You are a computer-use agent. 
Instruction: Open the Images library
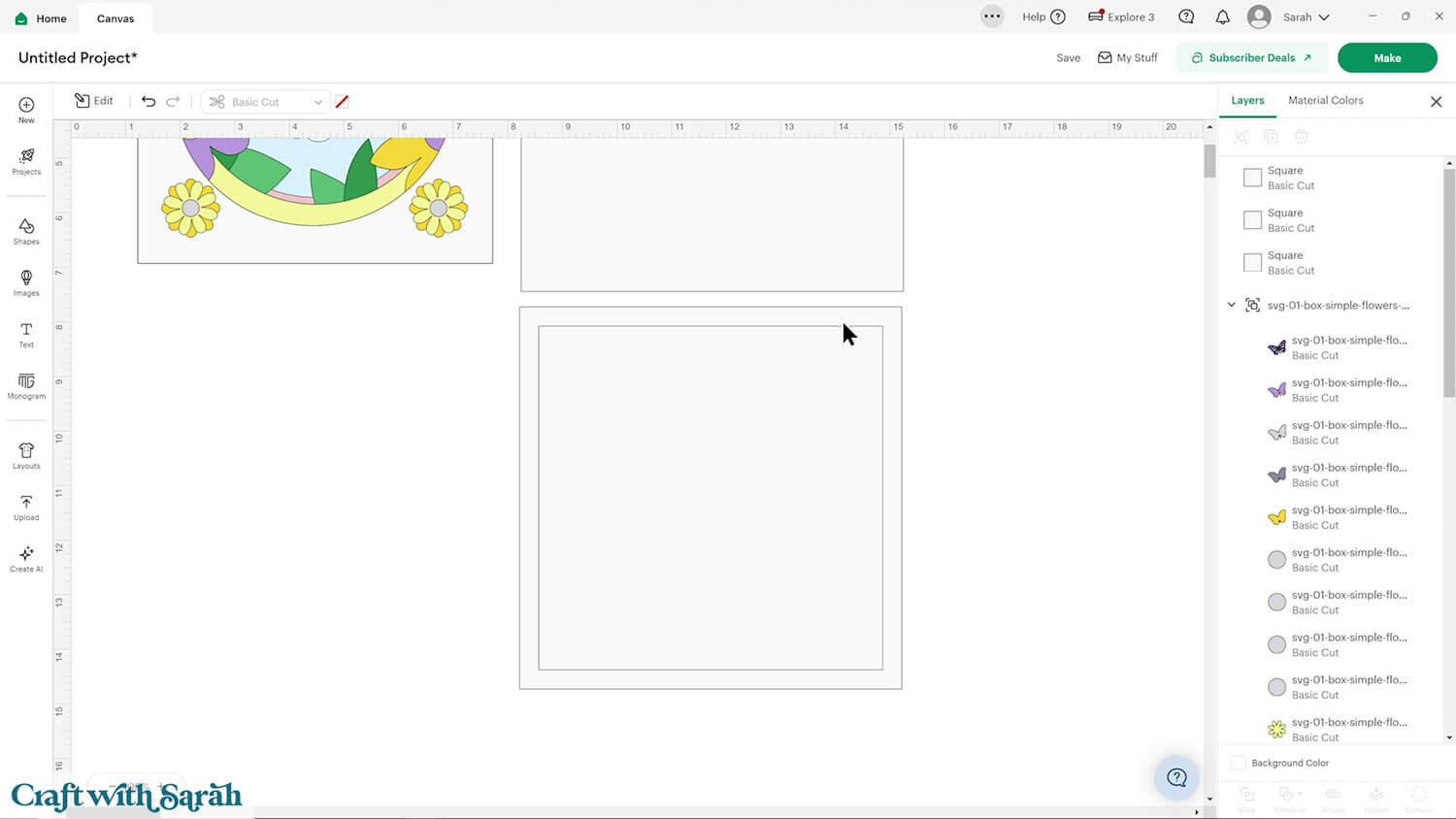(26, 282)
